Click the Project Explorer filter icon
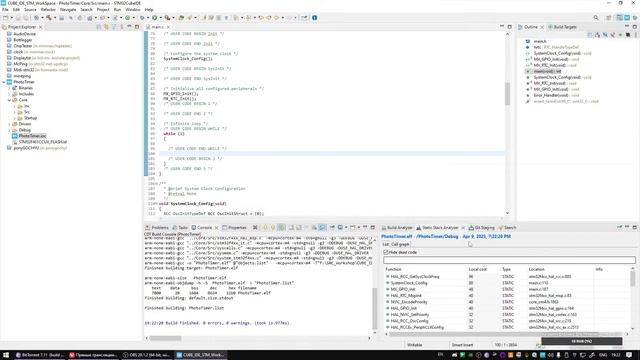This screenshot has height=360, width=640. point(114,27)
